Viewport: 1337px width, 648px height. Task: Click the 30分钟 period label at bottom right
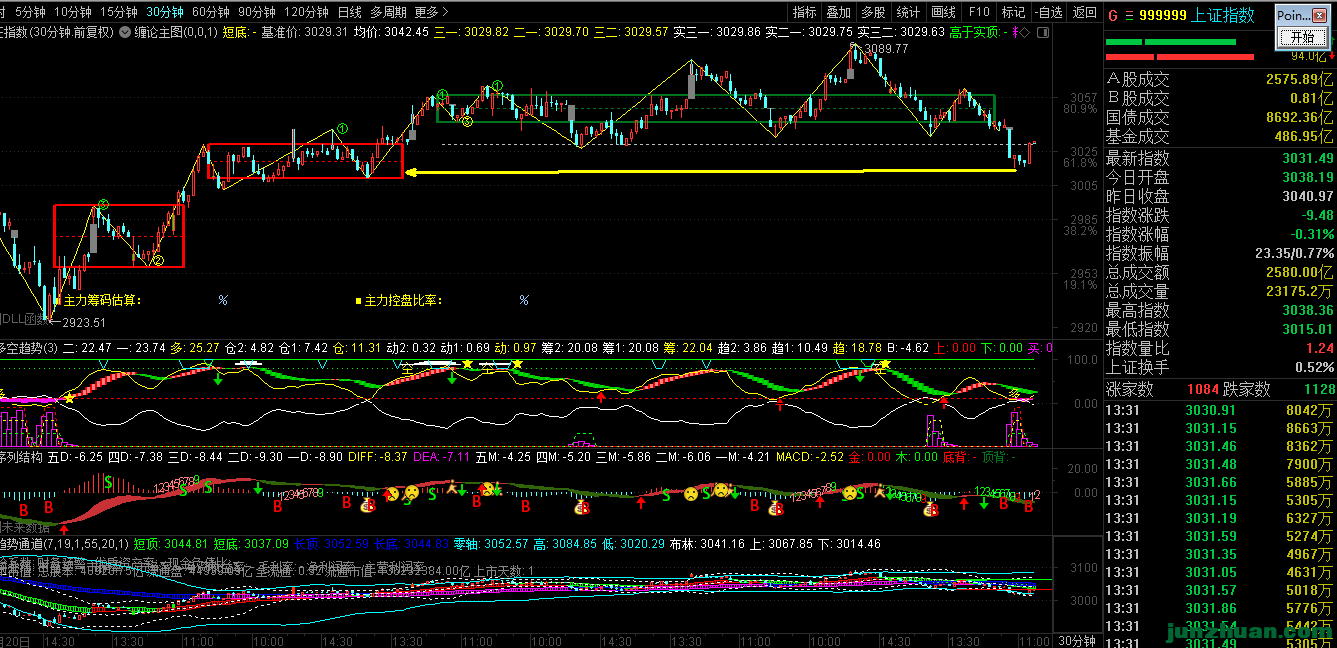point(1077,640)
